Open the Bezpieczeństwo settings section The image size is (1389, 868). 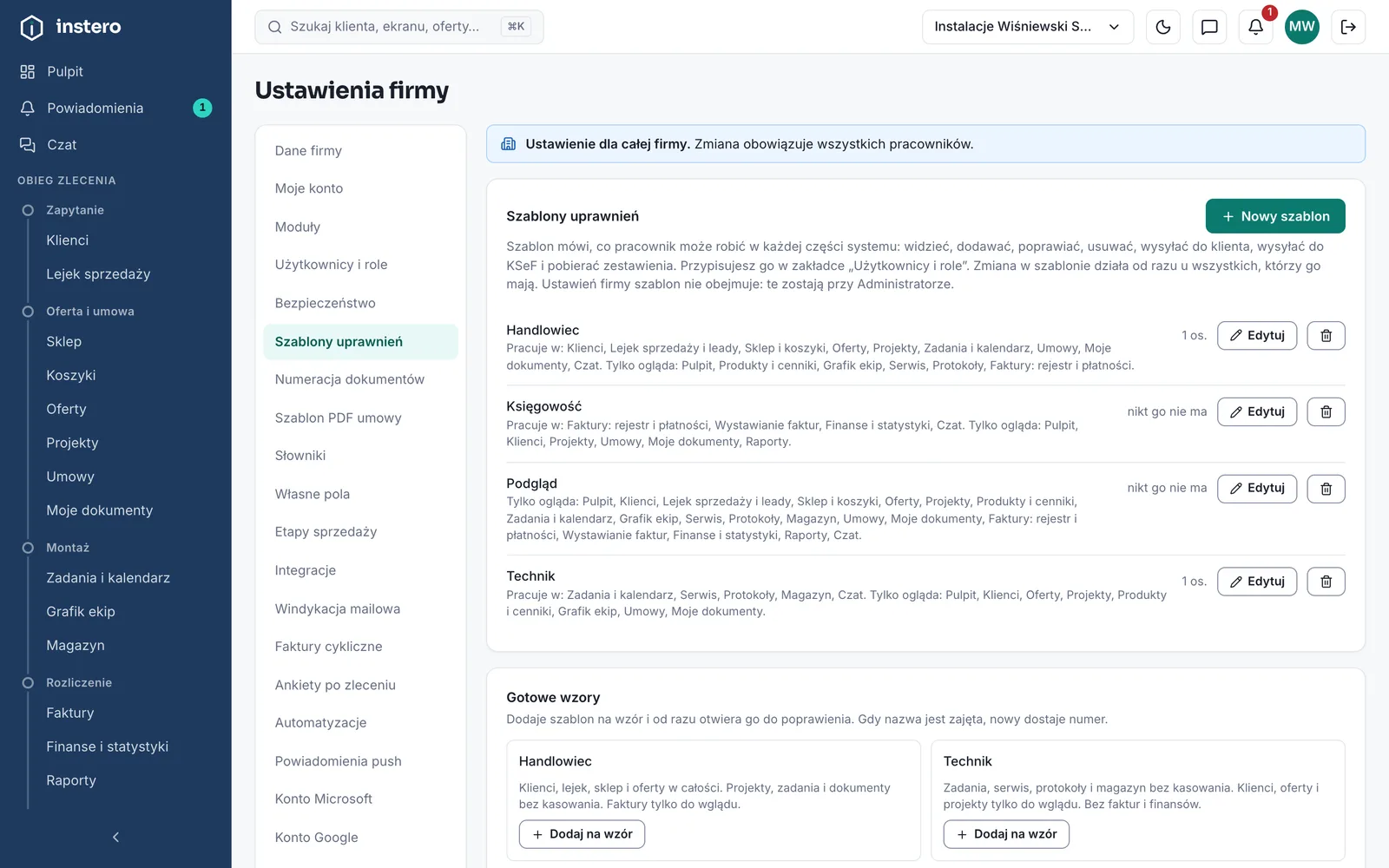point(360,303)
